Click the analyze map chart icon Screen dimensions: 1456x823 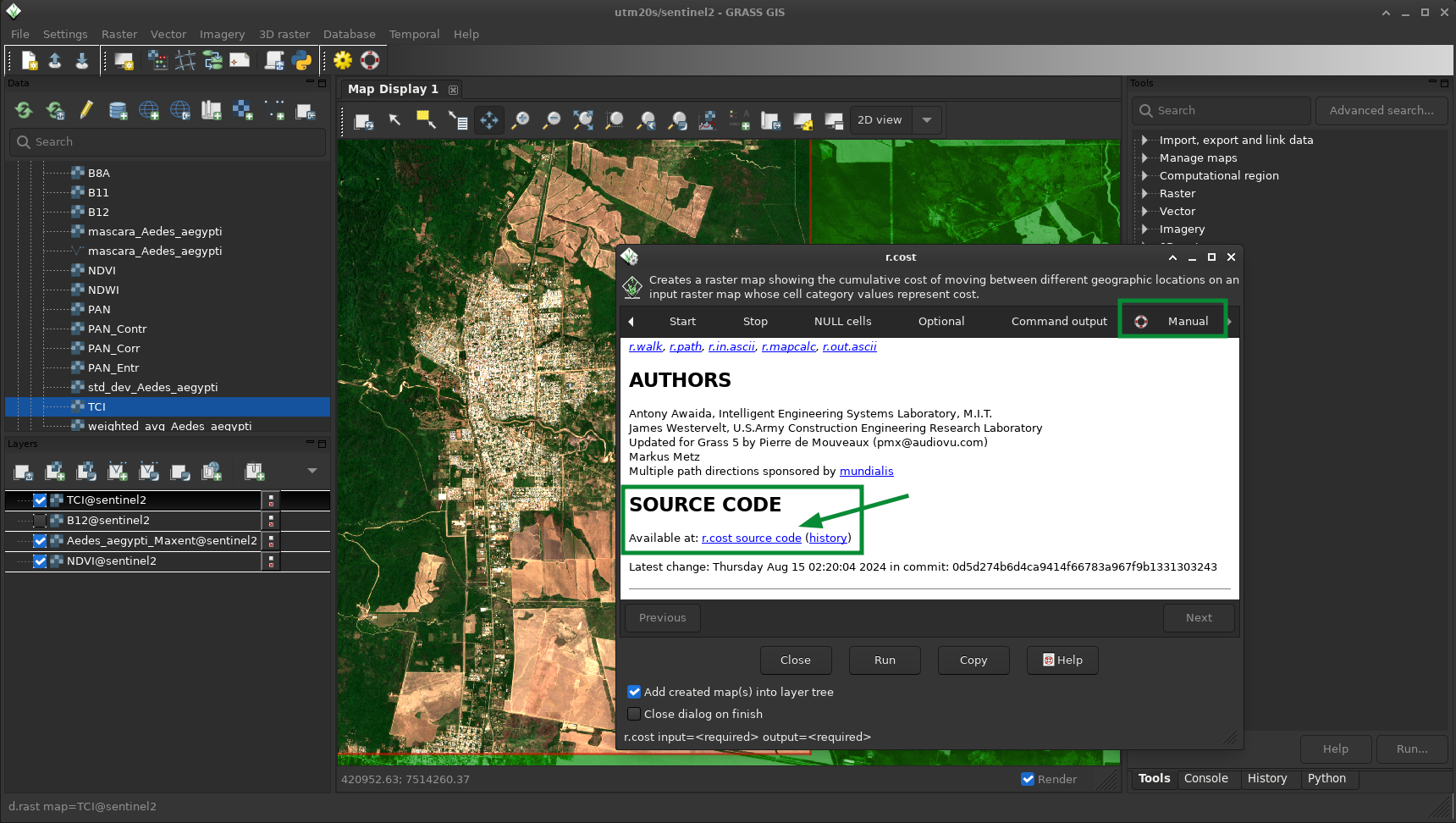coord(708,120)
